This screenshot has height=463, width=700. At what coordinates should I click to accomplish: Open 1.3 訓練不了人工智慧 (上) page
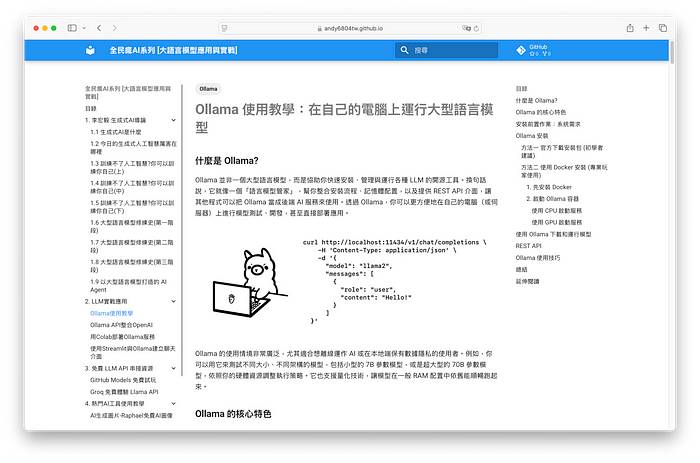(132, 167)
